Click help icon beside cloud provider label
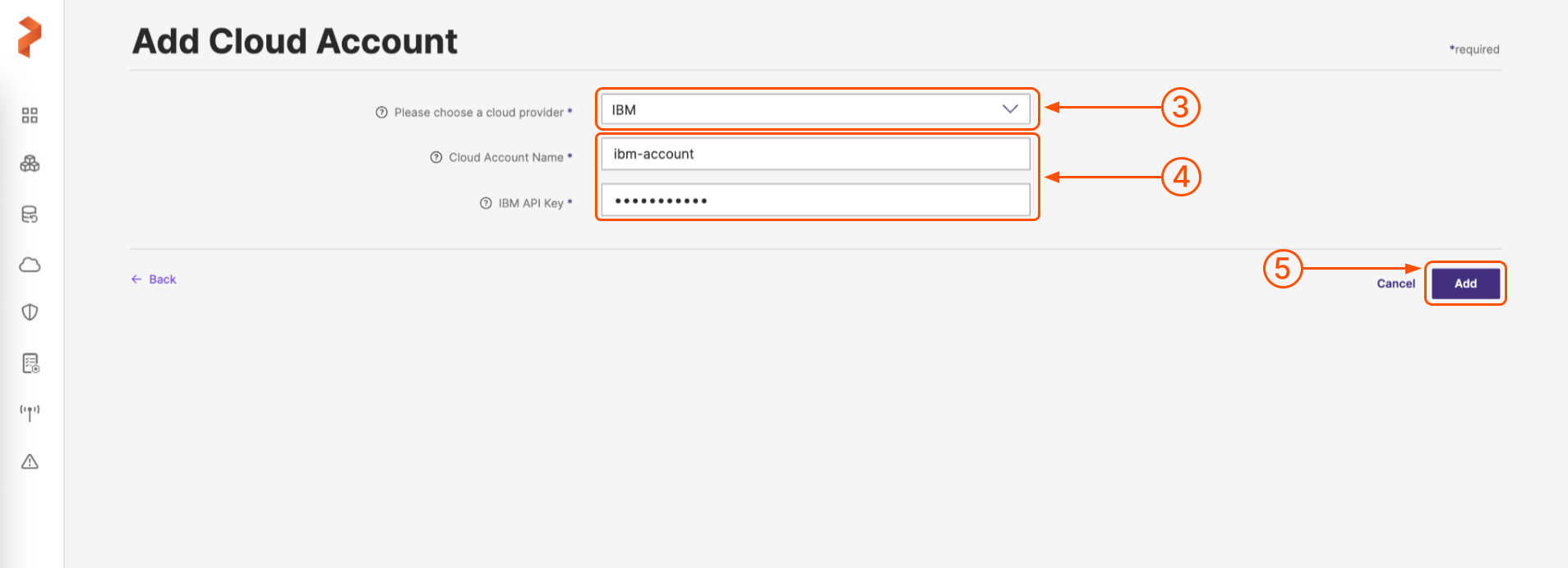 point(381,113)
